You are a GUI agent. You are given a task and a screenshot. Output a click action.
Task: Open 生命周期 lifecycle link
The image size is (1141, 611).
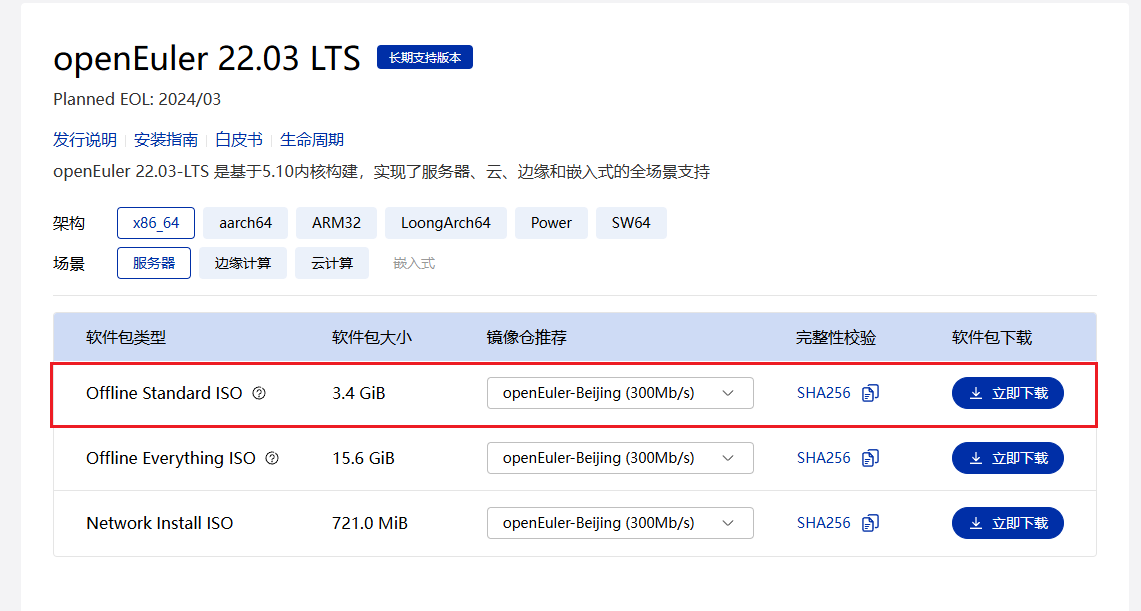311,140
